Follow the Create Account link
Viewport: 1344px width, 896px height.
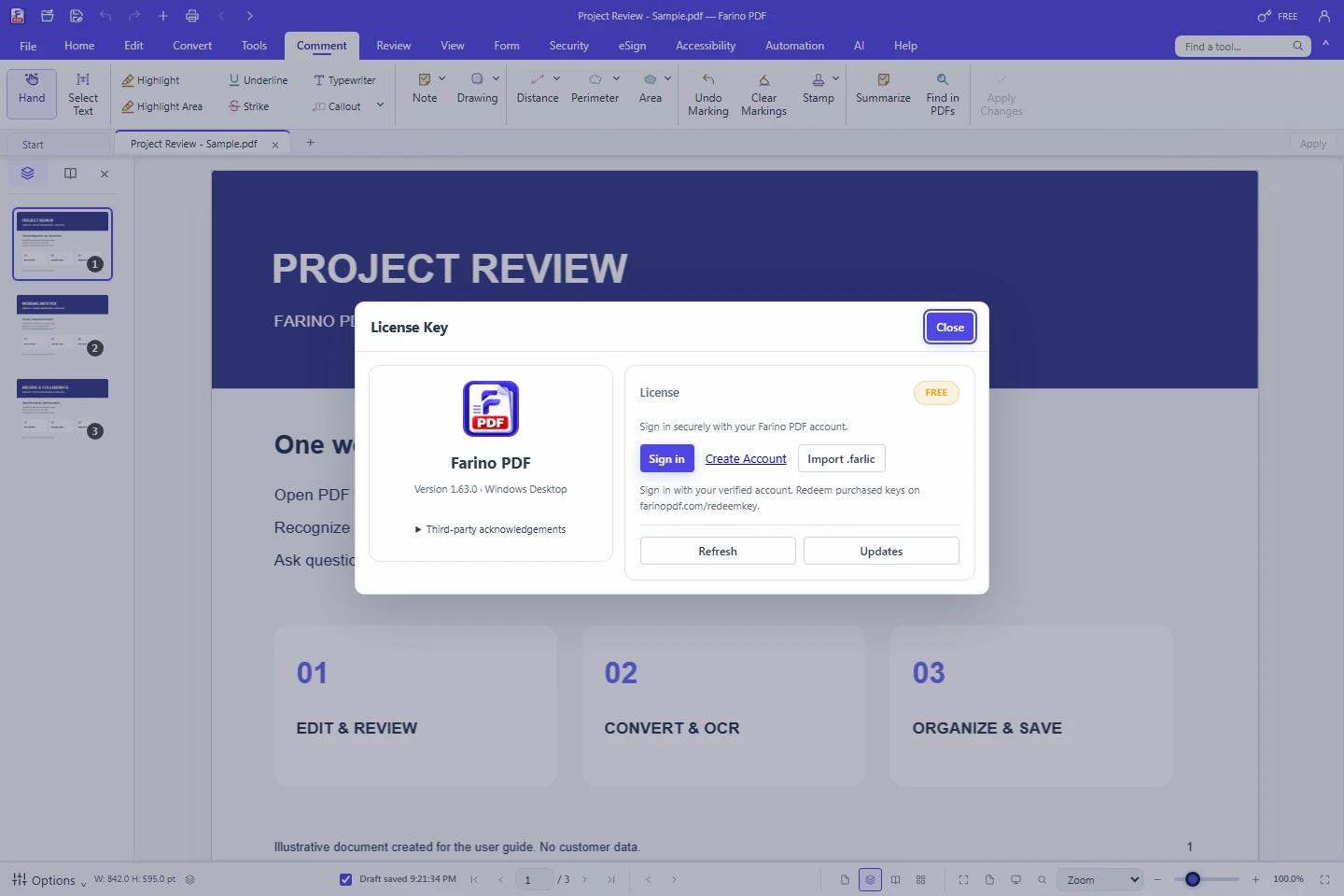tap(746, 458)
